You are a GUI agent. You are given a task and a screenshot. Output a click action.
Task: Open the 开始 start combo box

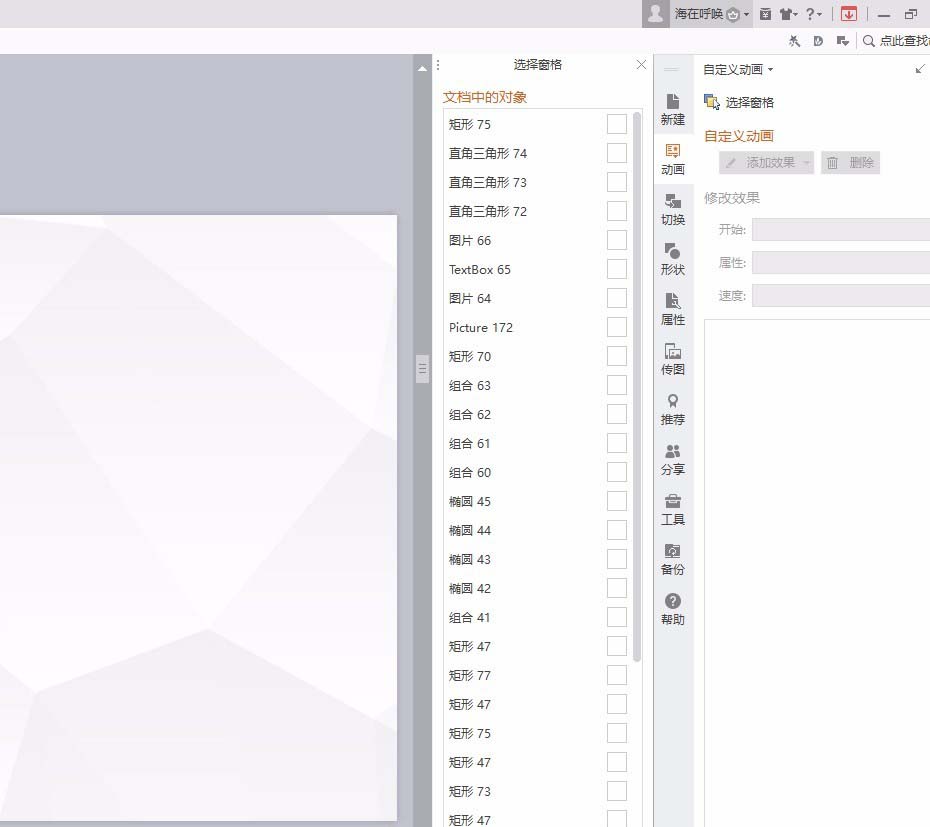click(841, 230)
